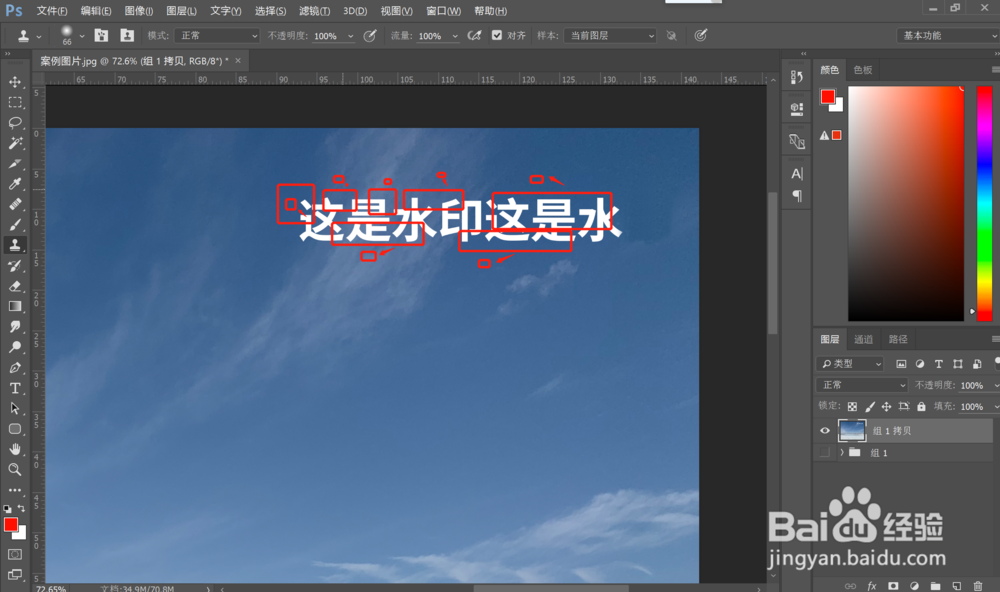Delete layer using the trash icon
Image resolution: width=1000 pixels, height=592 pixels.
[978, 585]
